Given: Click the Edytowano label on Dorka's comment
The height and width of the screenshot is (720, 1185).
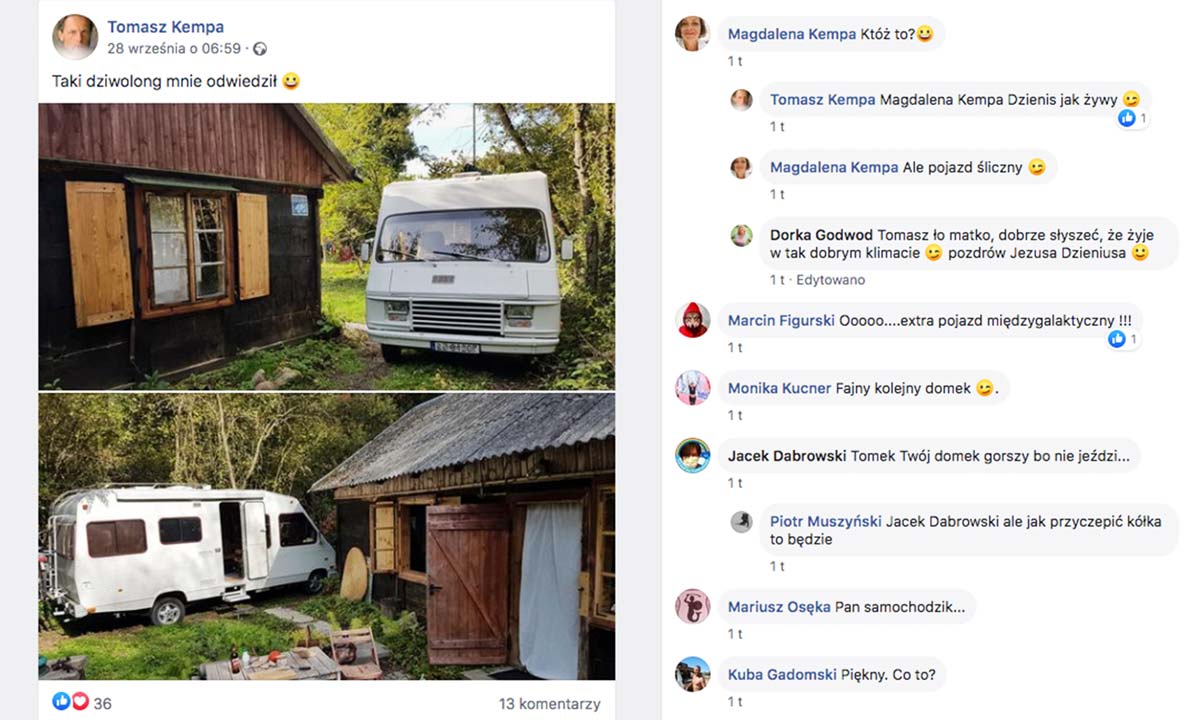Looking at the screenshot, I should coord(830,280).
